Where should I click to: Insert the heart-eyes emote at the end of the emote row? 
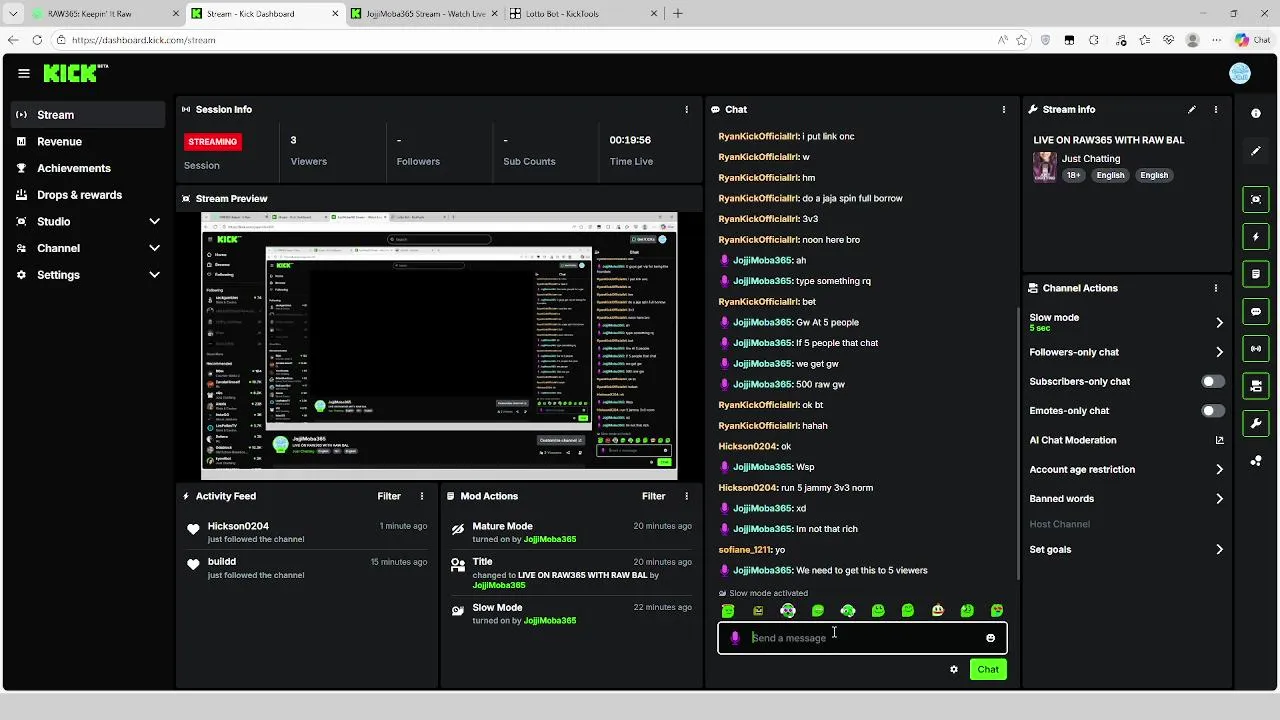tap(997, 611)
